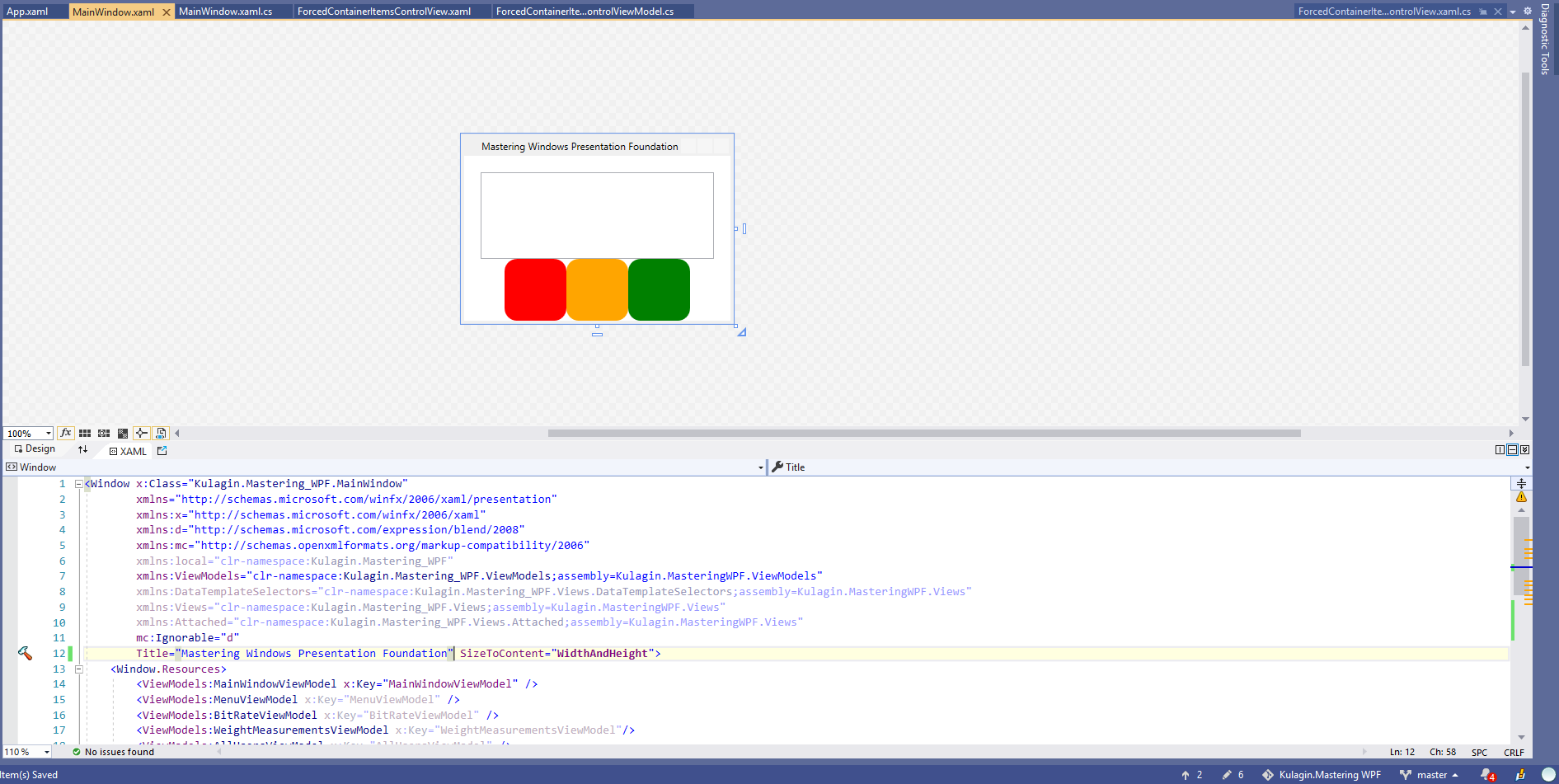
Task: Click the Disable project code icon
Action: click(161, 433)
